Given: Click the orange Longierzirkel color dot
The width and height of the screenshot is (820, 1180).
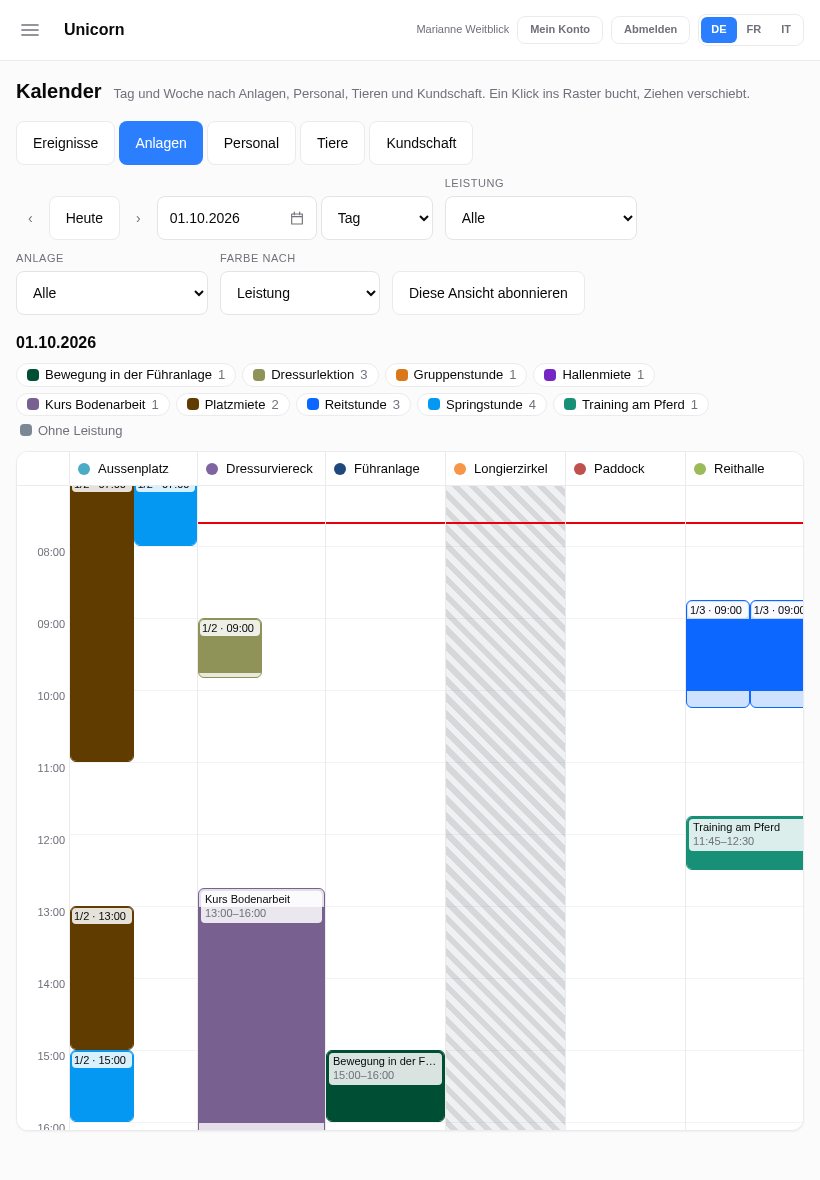Looking at the screenshot, I should 460,469.
